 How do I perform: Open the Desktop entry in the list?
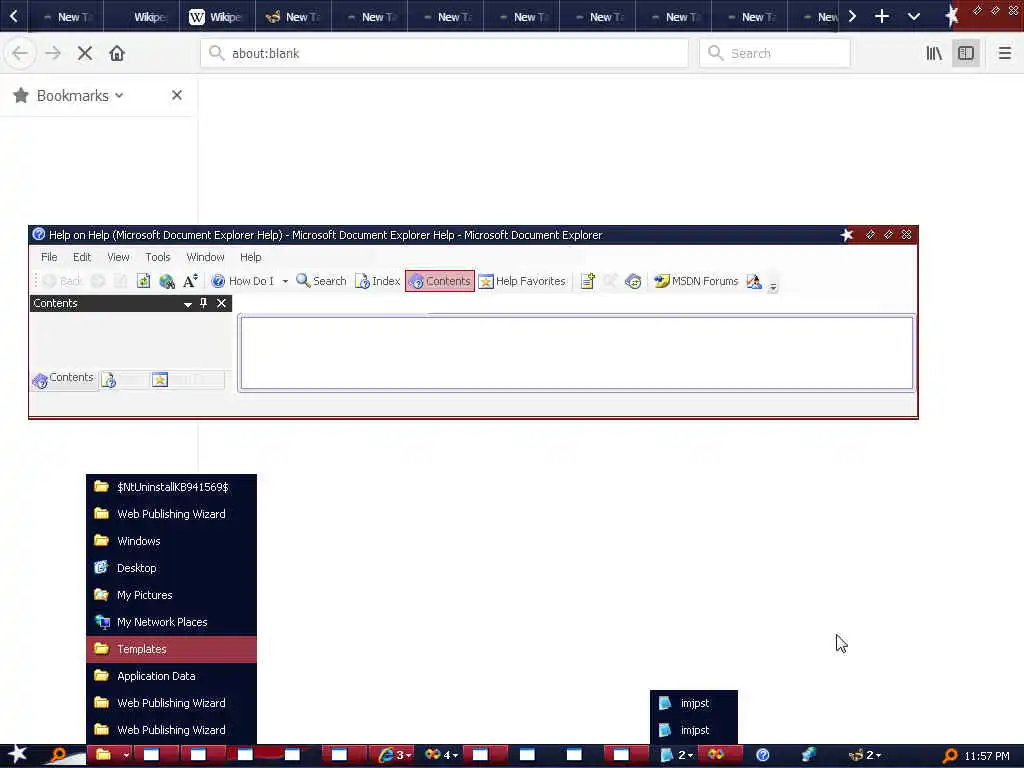tap(171, 568)
